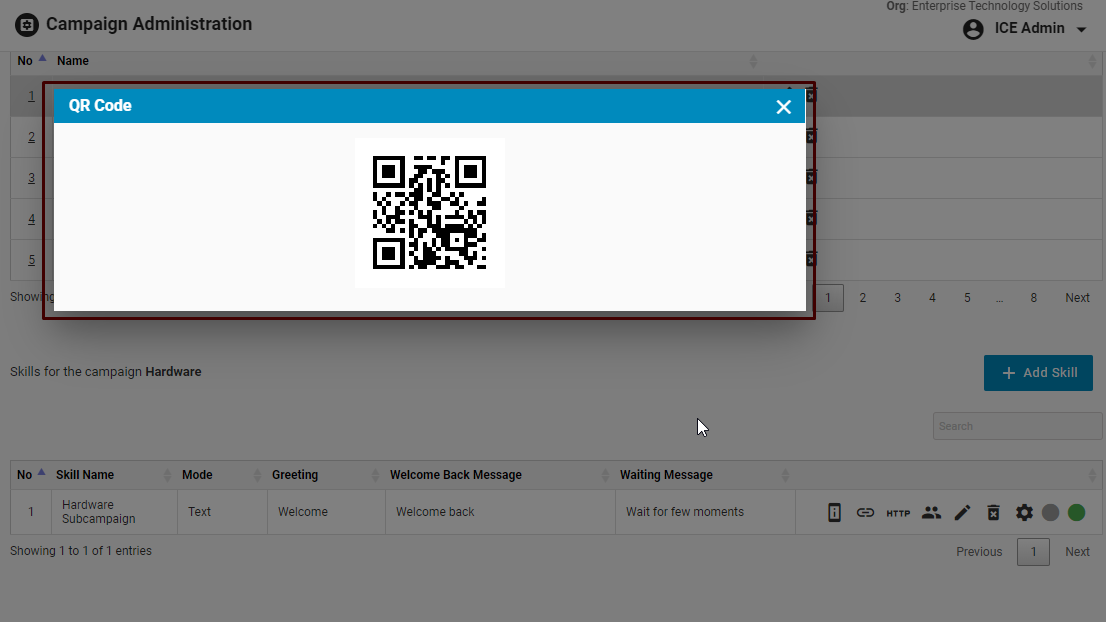Screen dimensions: 1106x622
Task: Edit Hardware Subcampaign with pencil icon
Action: 962,513
